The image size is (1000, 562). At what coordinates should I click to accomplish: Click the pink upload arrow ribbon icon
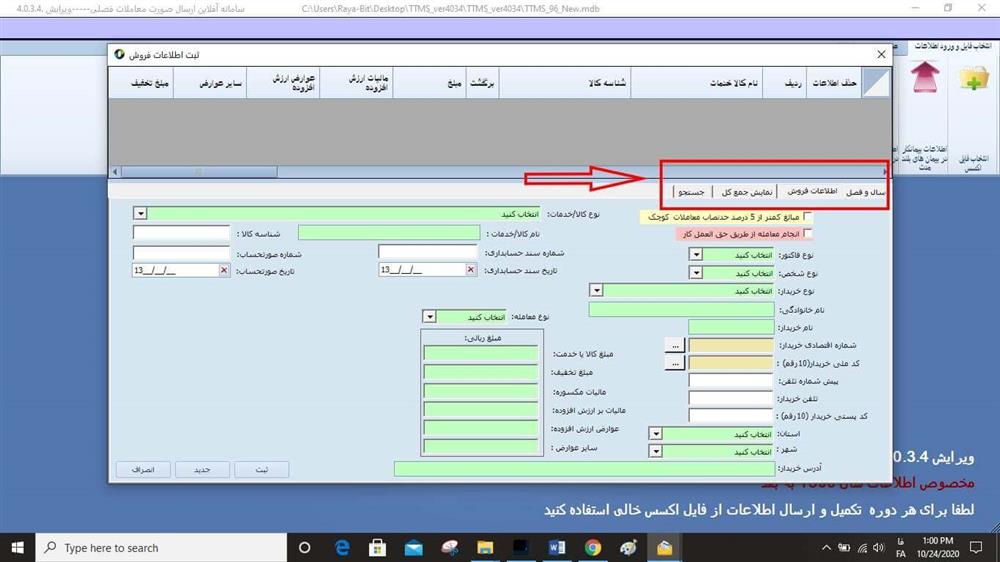click(925, 77)
